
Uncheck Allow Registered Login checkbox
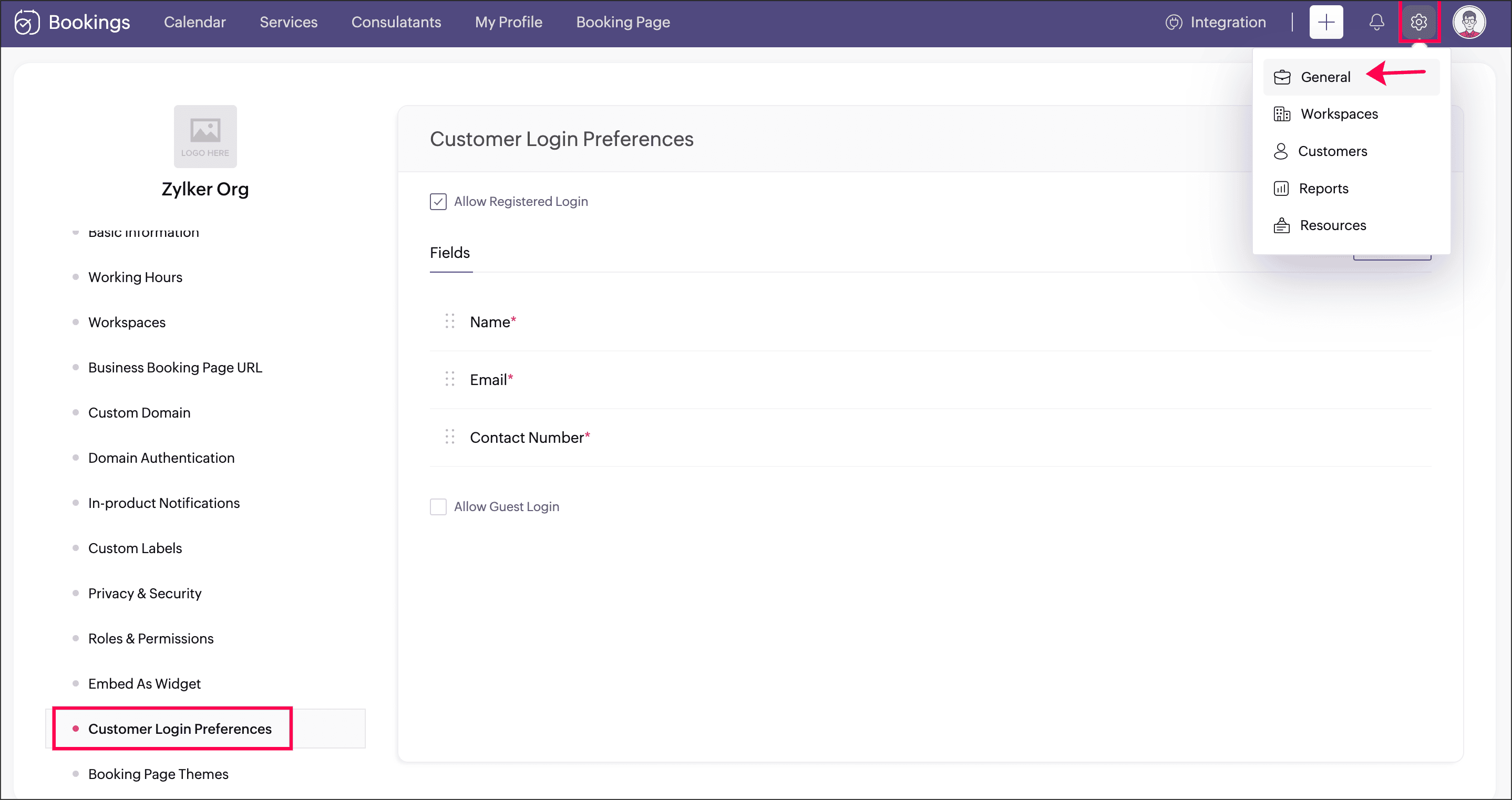438,202
